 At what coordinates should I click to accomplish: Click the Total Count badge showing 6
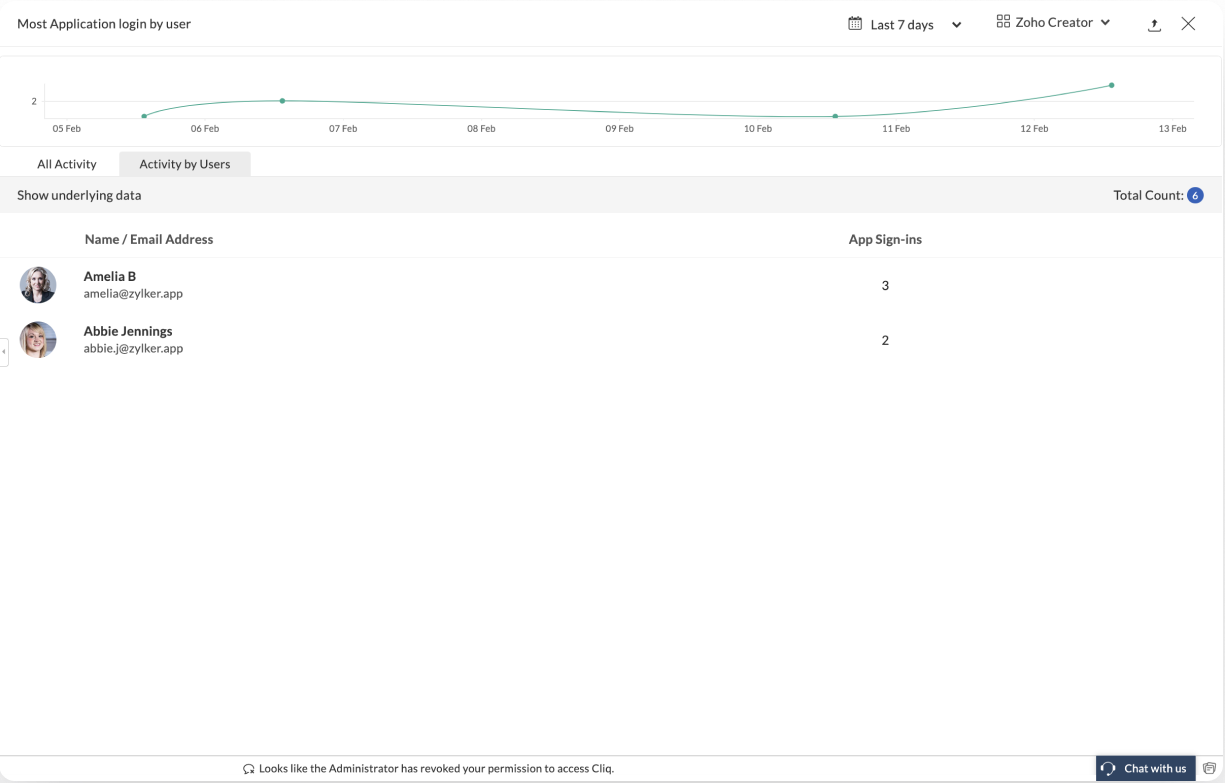pos(1195,195)
